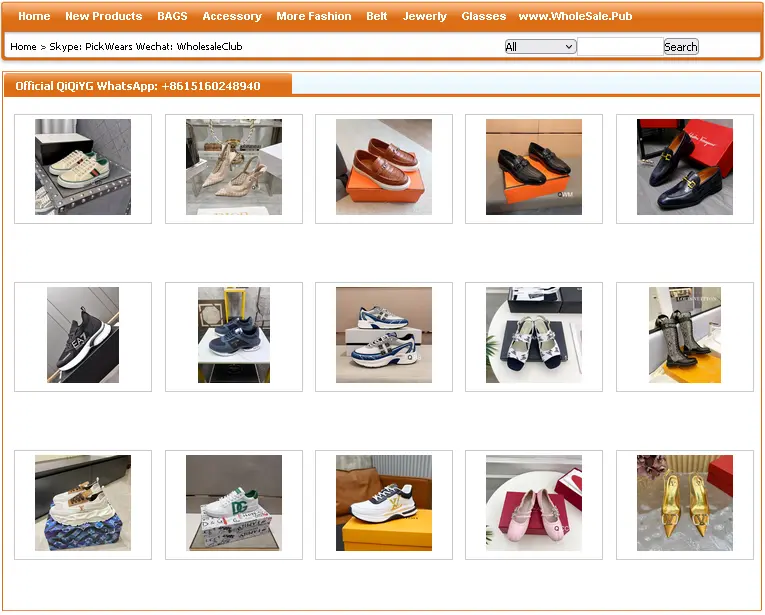This screenshot has width=765, height=615.
Task: Go to New Products menu
Action: coord(103,16)
